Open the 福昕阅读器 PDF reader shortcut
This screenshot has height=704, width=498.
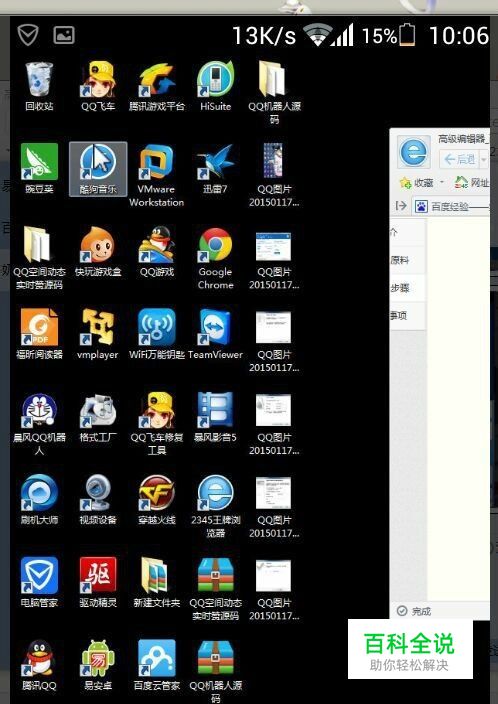click(x=39, y=334)
